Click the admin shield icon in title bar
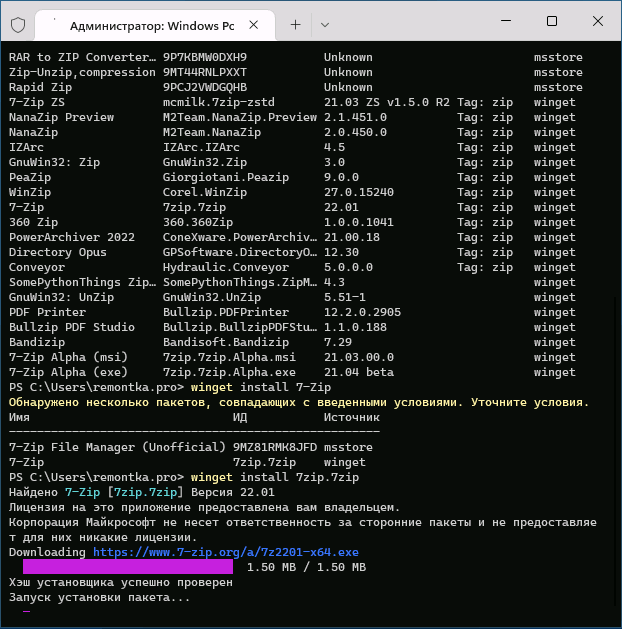This screenshot has height=629, width=622. click(18, 25)
